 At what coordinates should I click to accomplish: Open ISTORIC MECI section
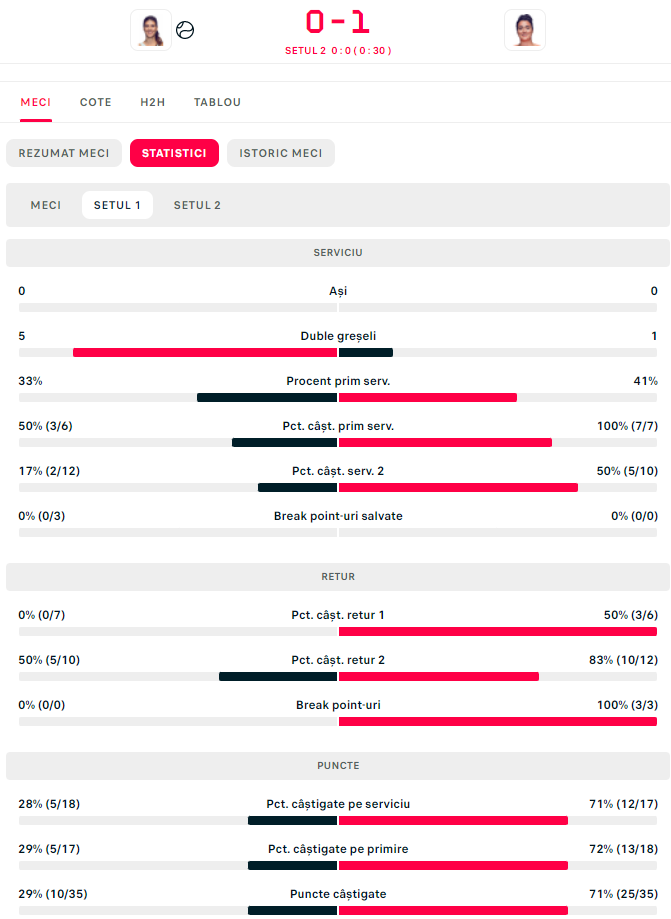point(281,153)
